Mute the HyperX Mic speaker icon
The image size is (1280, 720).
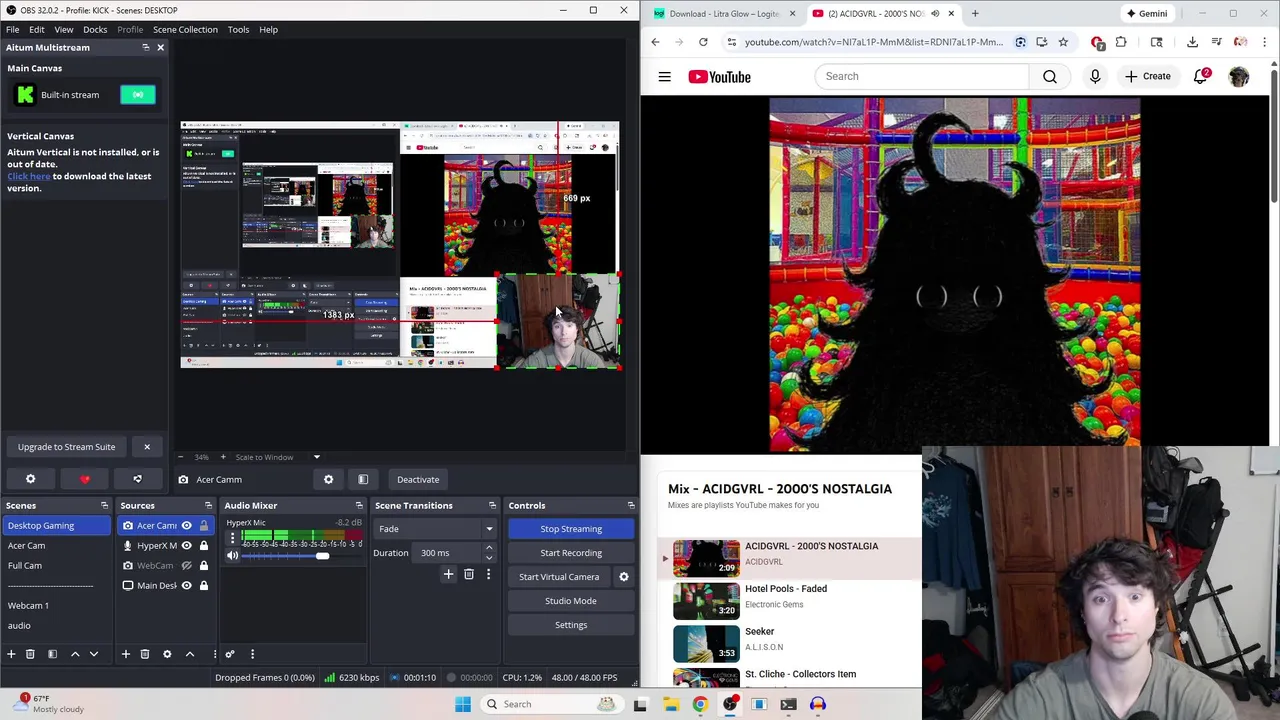tap(232, 556)
